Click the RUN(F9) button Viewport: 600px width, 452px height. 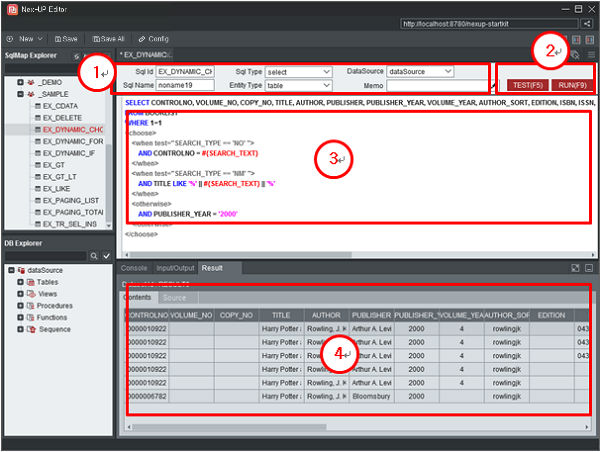pos(572,85)
